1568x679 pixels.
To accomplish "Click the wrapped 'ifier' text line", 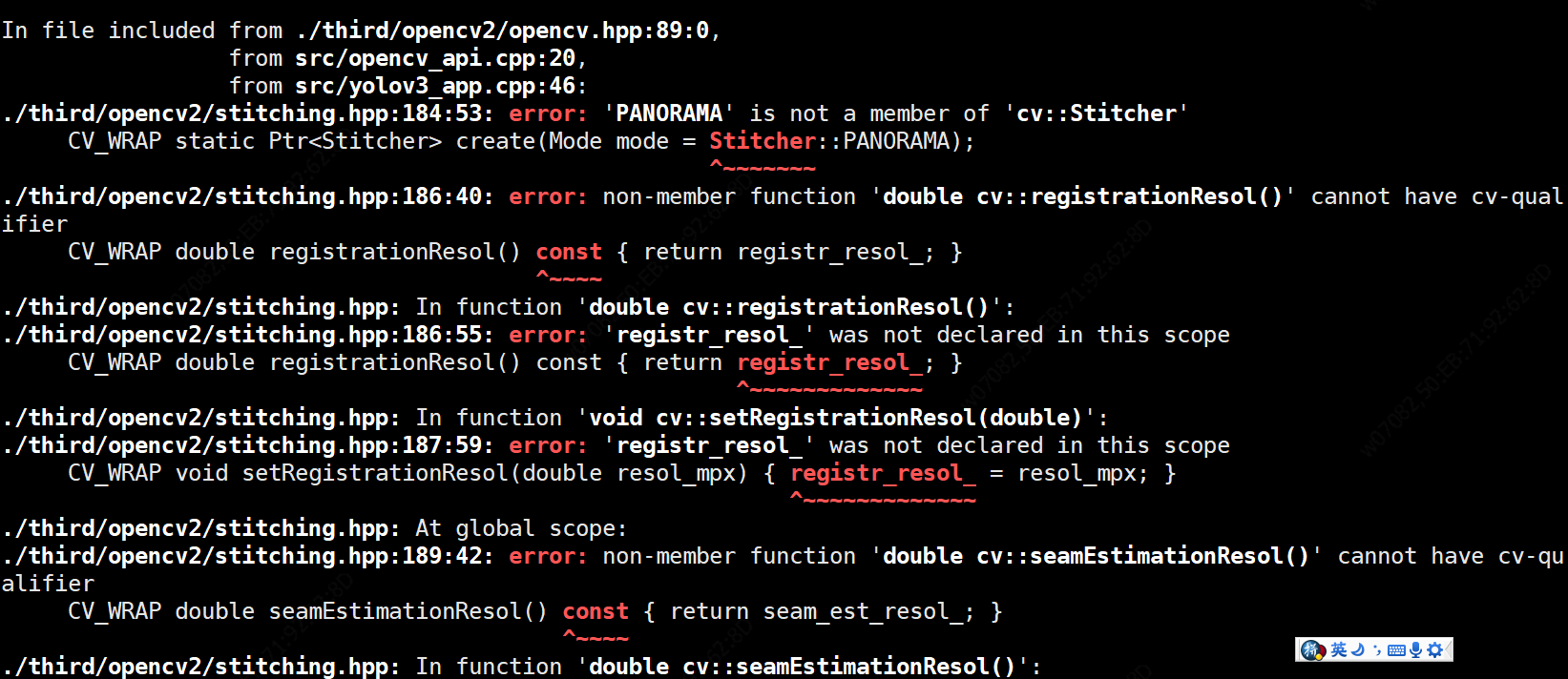I will [x=34, y=224].
